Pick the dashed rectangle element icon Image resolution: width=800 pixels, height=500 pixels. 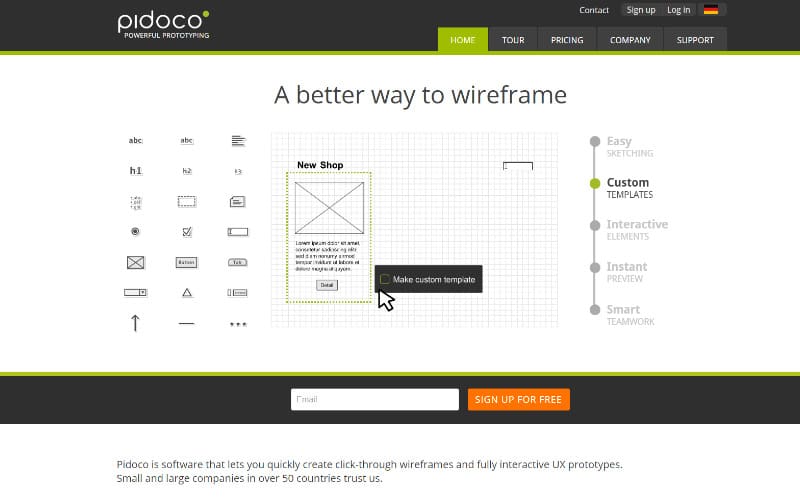point(186,201)
